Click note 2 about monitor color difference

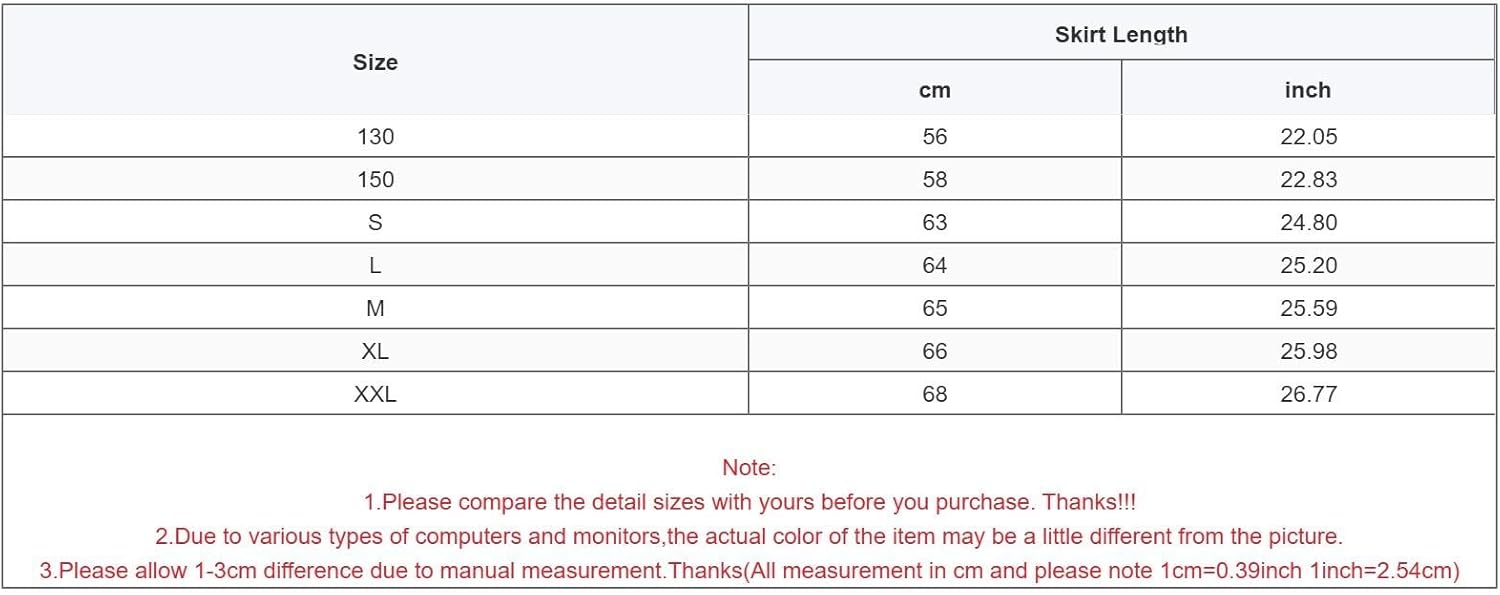pos(749,537)
